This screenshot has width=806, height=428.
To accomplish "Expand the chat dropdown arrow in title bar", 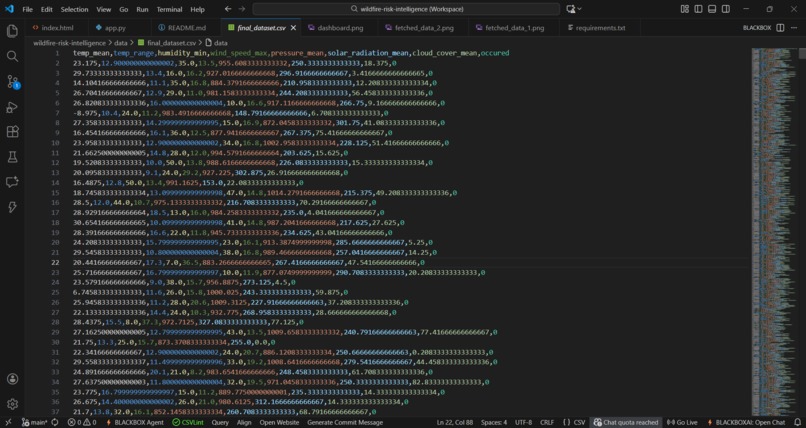I will coord(580,9).
